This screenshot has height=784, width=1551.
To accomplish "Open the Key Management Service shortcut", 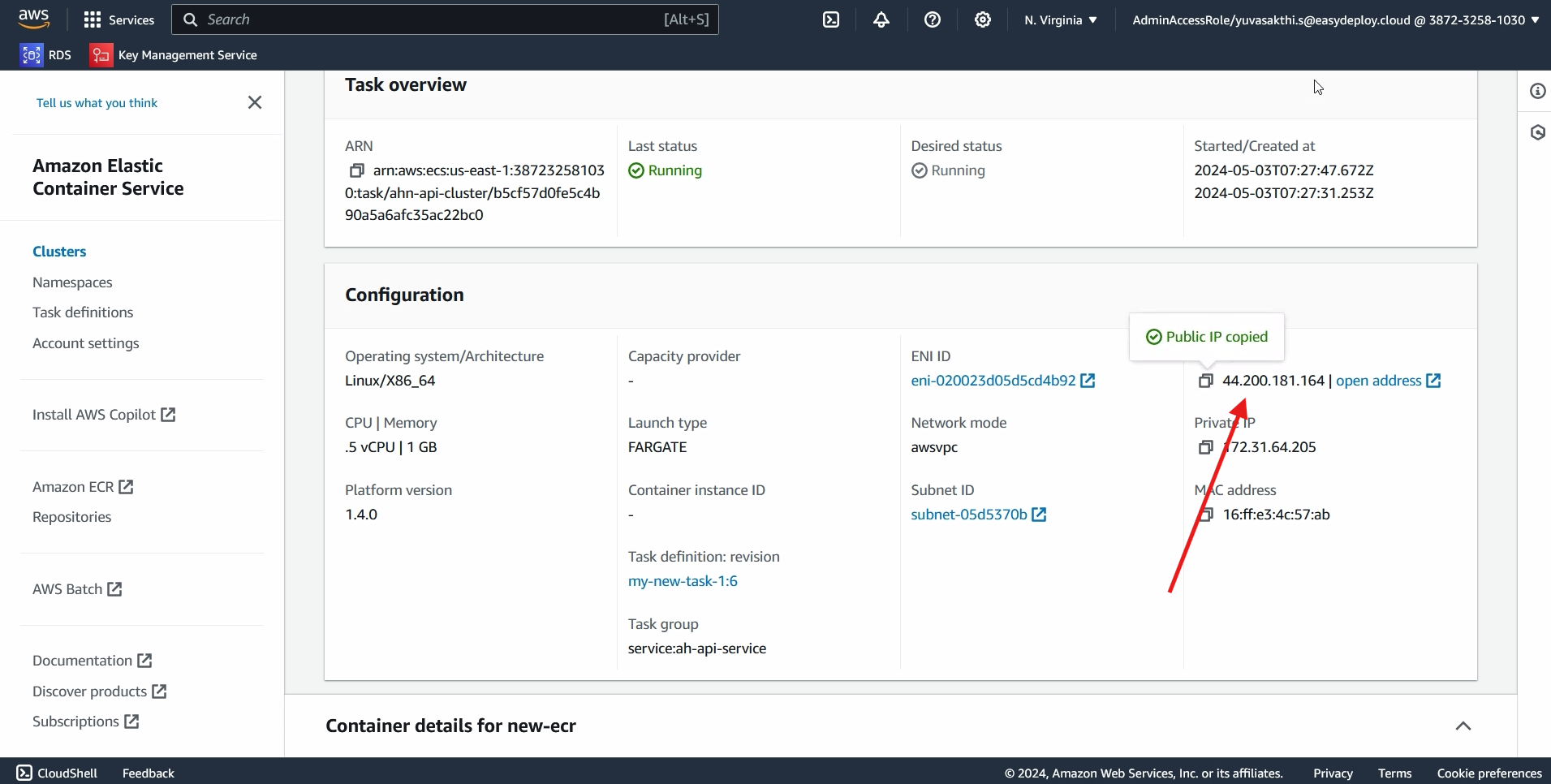I will (174, 54).
